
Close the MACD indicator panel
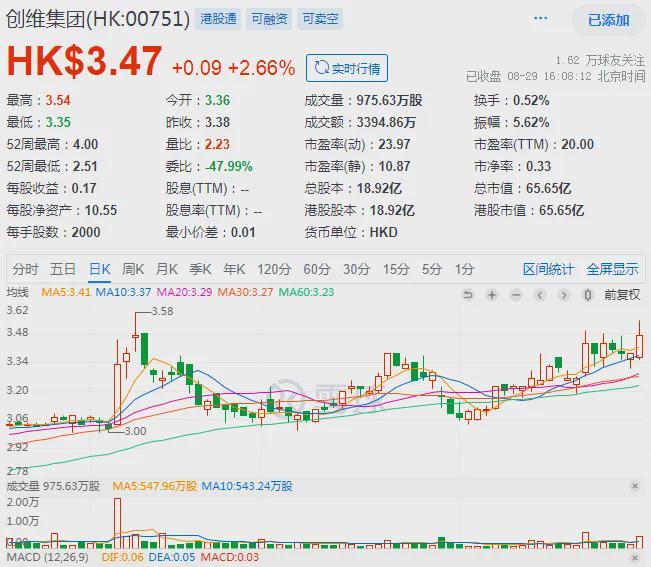click(x=635, y=556)
